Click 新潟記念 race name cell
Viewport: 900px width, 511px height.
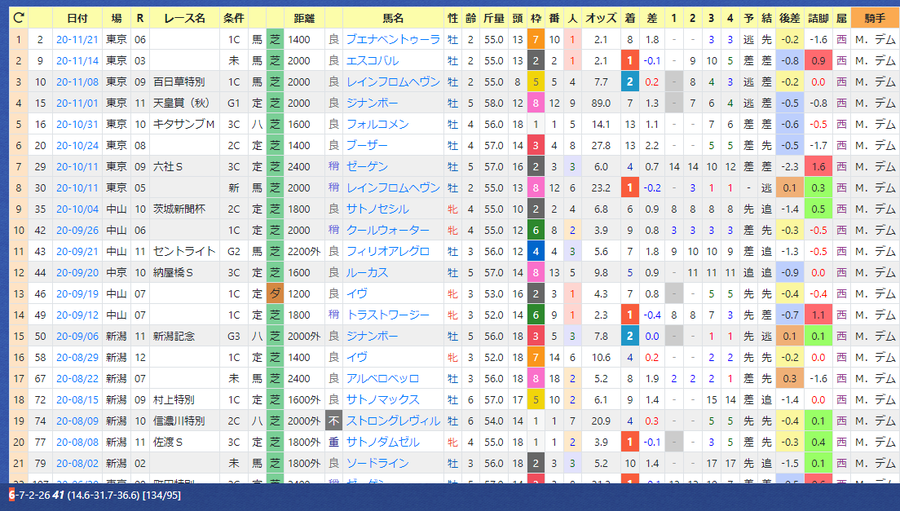pyautogui.click(x=184, y=336)
